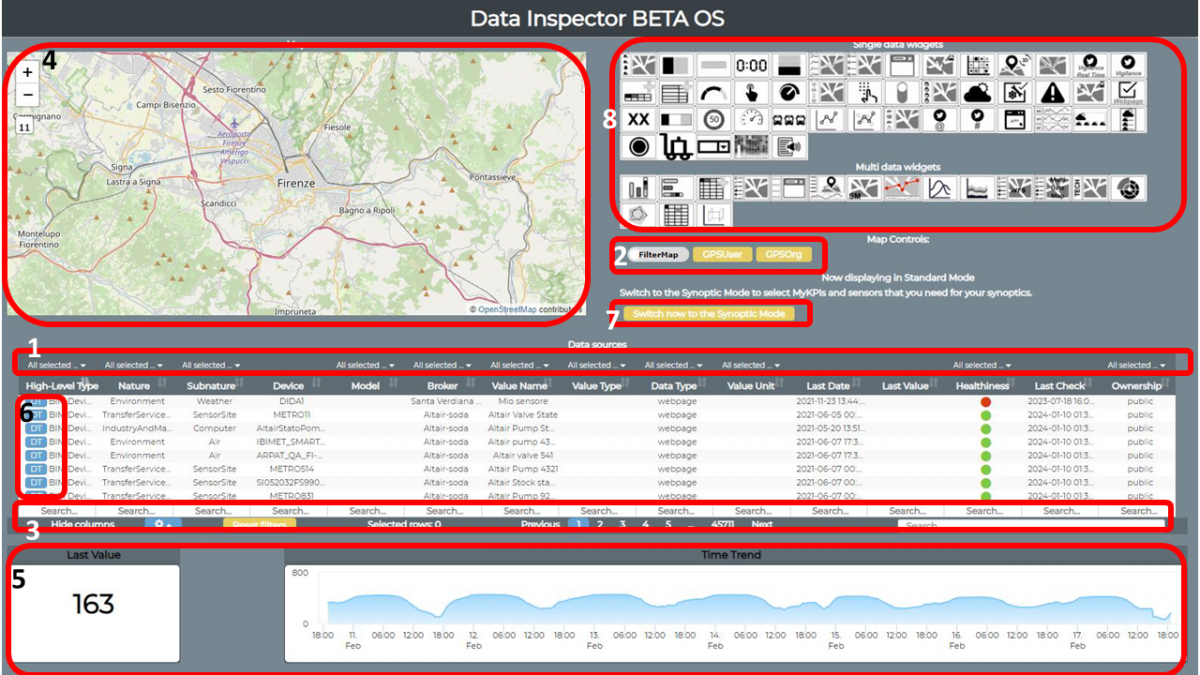Screen dimensions: 1200x675
Task: Choose the weather cloud-and-sun widget
Action: (977, 93)
